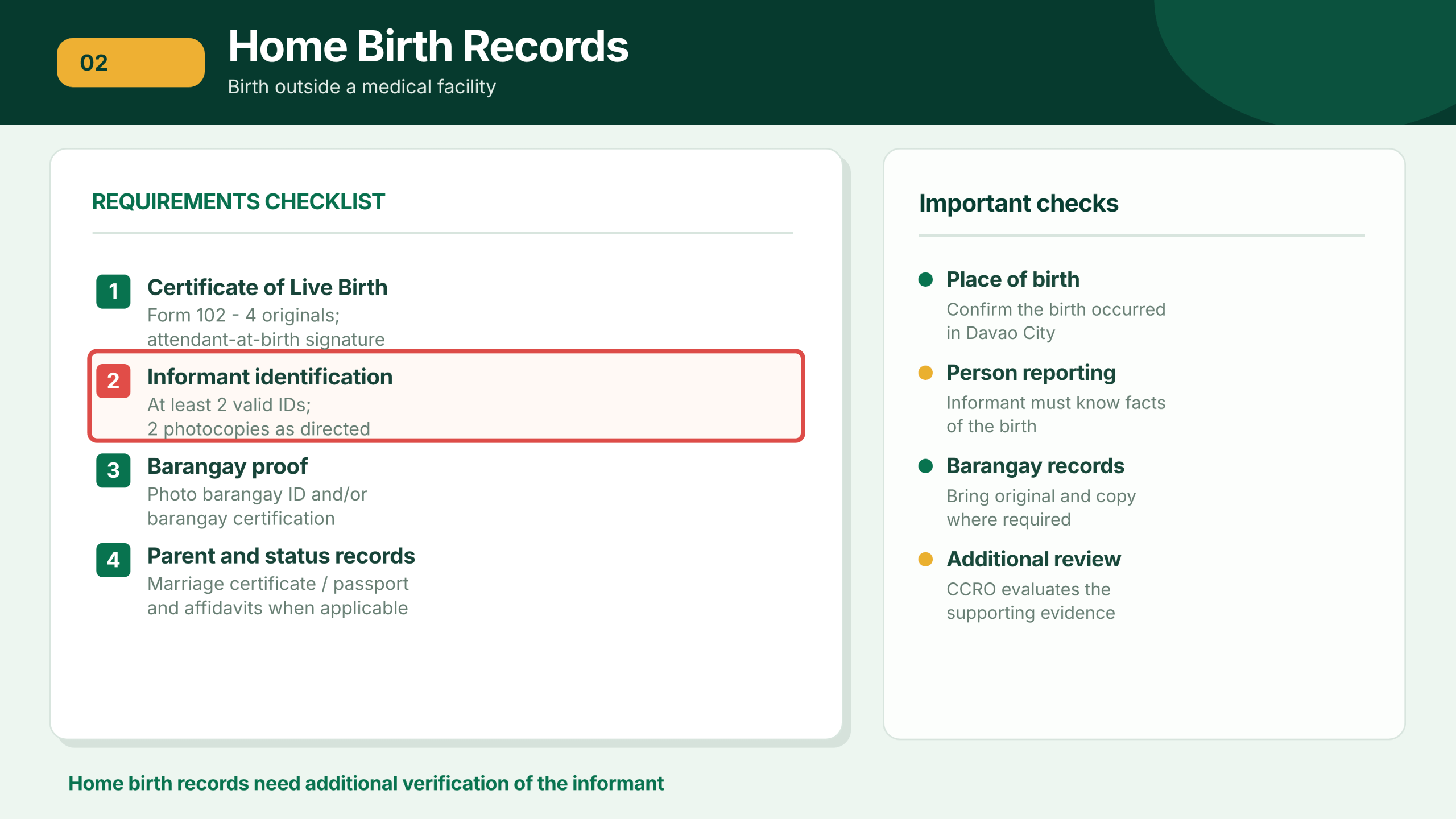Click green bullet beside Barangay records
This screenshot has width=1456, height=819.
(x=925, y=466)
